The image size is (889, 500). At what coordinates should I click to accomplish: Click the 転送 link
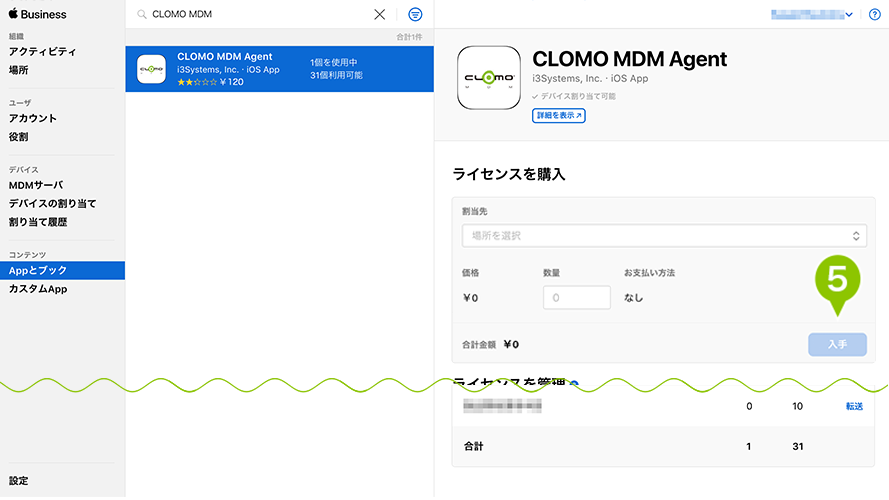(x=854, y=406)
